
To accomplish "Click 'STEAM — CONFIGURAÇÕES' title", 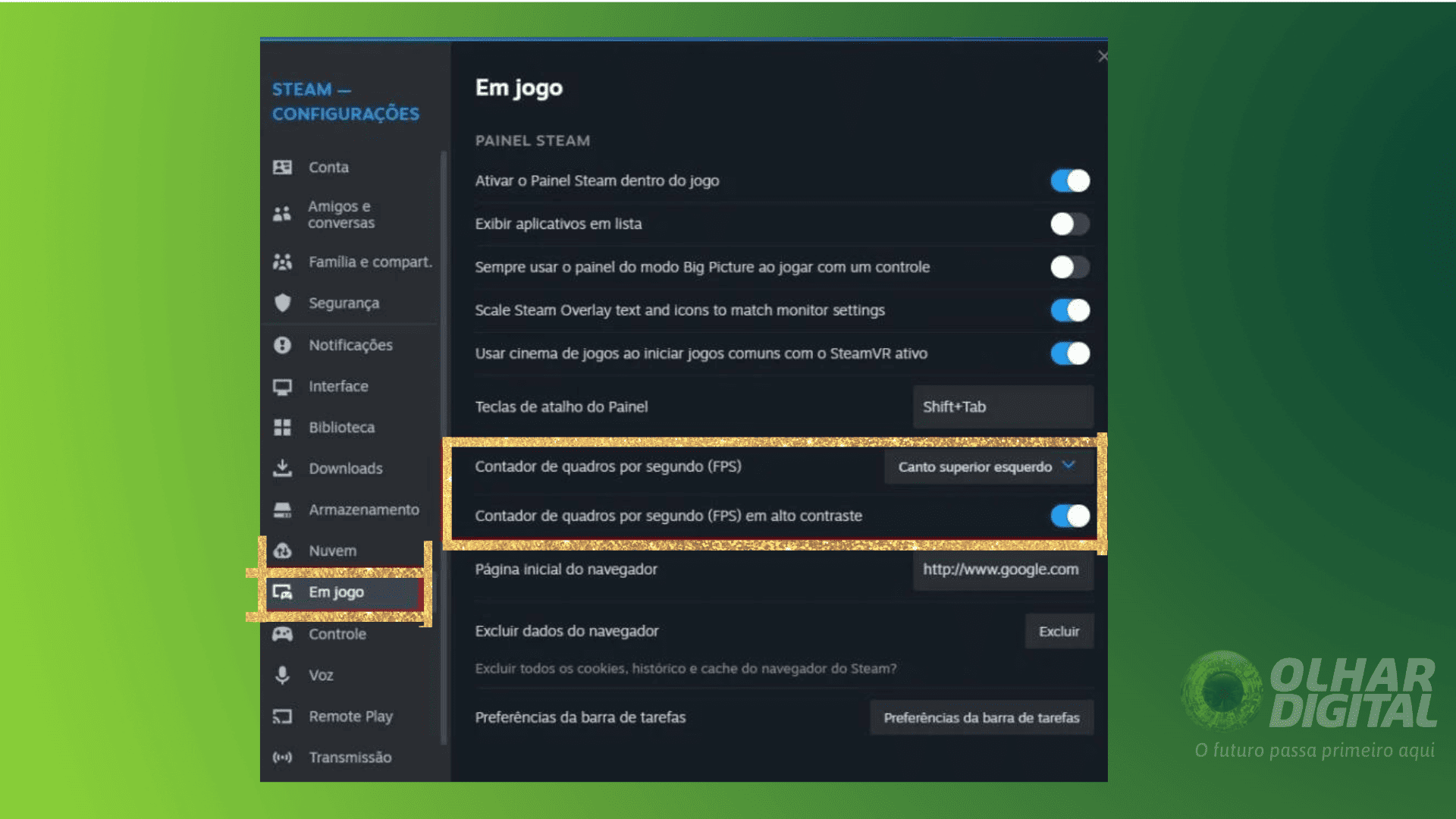I will click(346, 102).
